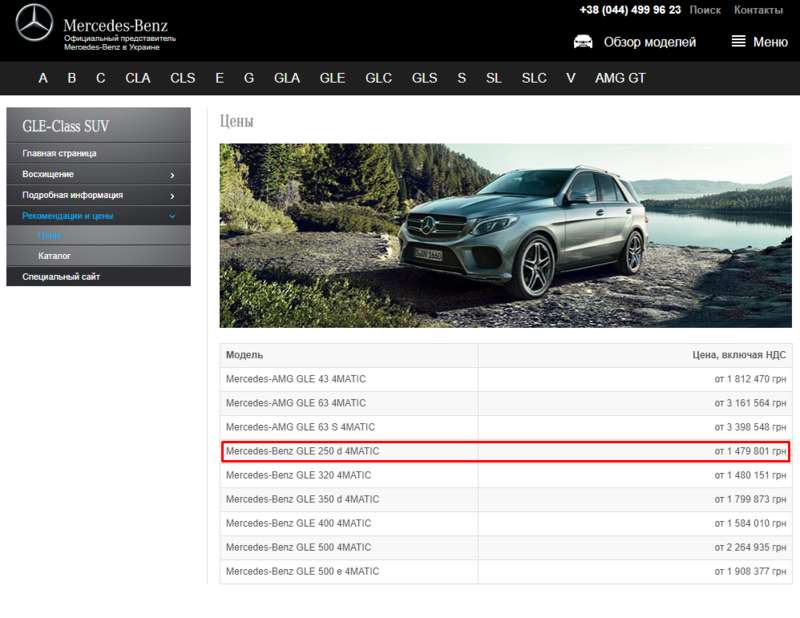Viewport: 800px width, 618px height.
Task: Click the GLE SUV banner image
Action: point(505,235)
